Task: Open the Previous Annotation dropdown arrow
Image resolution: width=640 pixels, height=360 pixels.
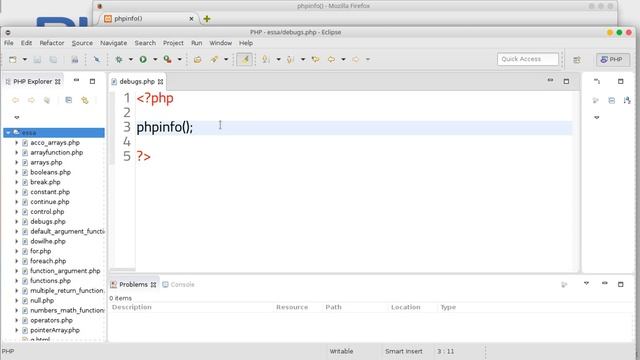Action: 303,60
